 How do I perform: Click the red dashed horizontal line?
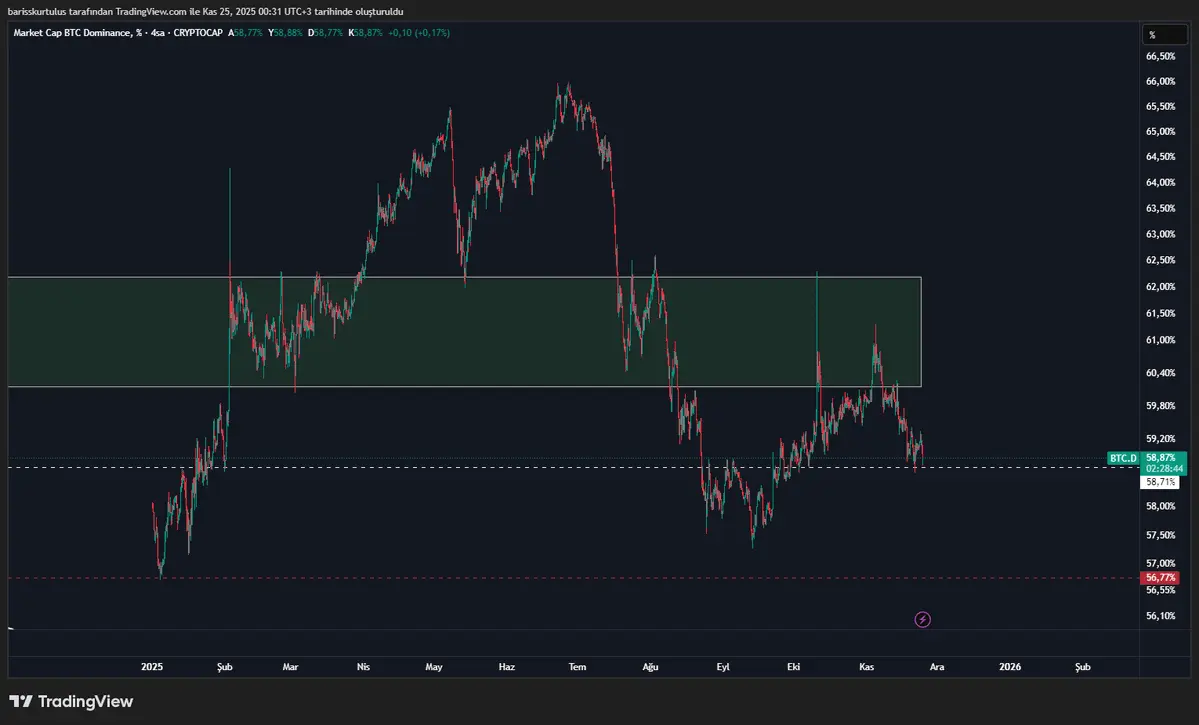[574, 578]
